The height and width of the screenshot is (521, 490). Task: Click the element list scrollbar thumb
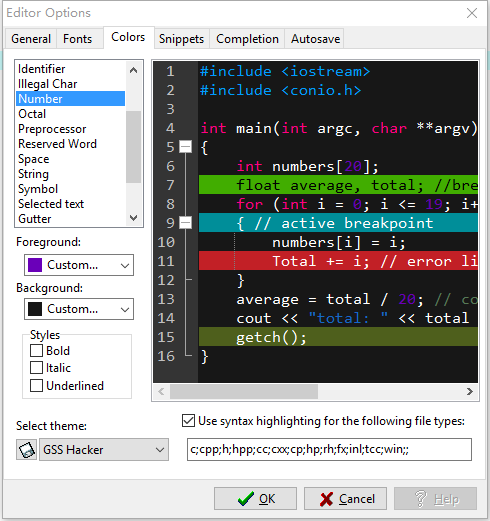(x=134, y=147)
